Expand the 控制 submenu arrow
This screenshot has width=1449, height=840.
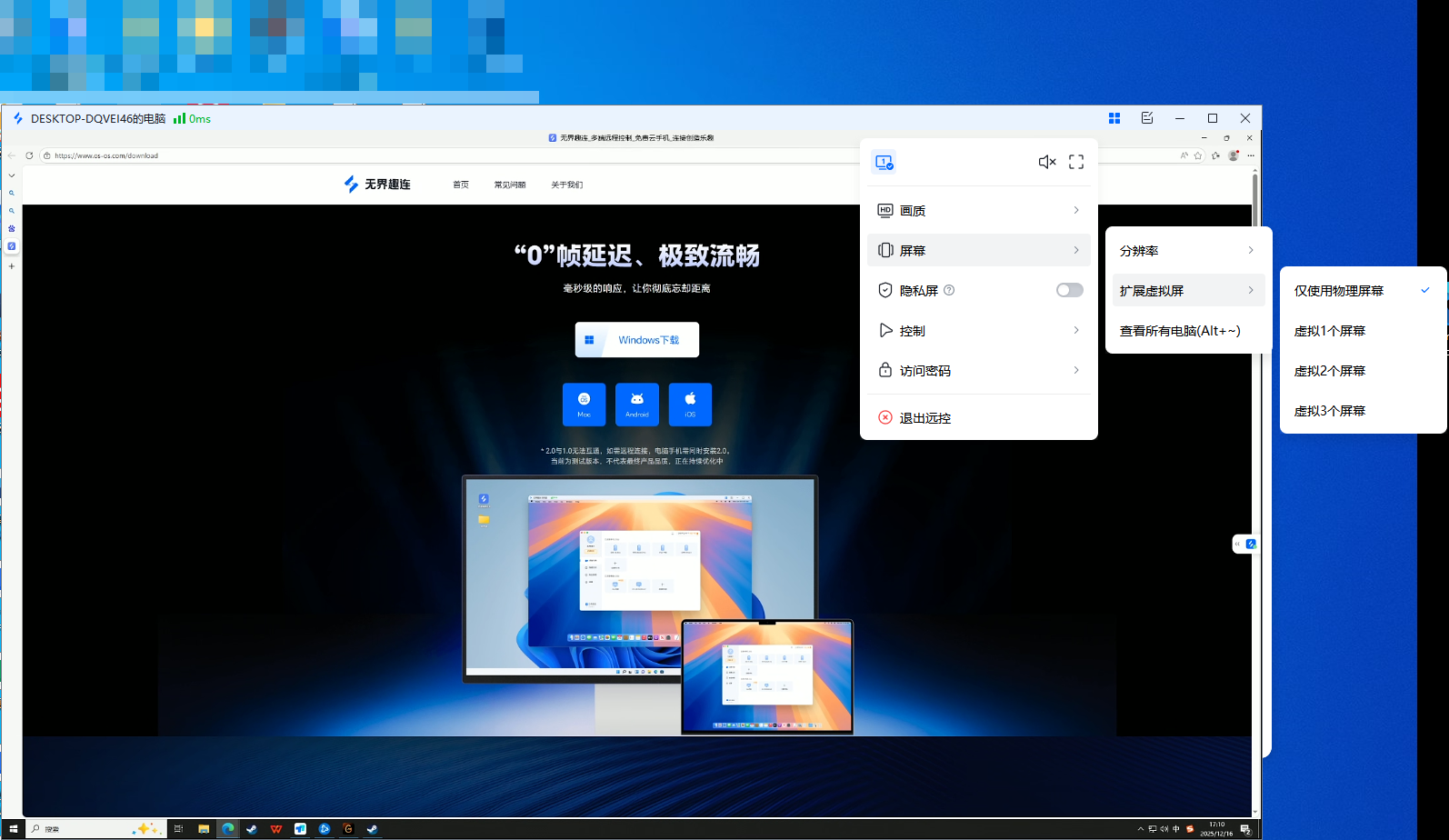coord(1076,330)
